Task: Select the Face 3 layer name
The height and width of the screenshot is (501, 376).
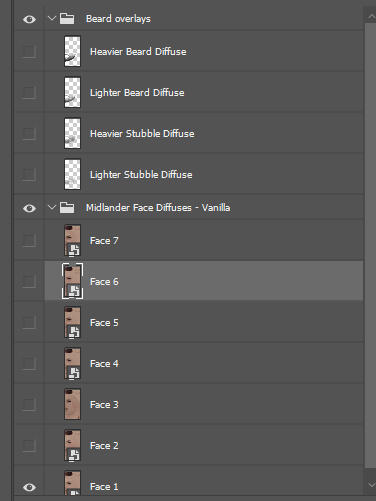Action: click(x=104, y=405)
